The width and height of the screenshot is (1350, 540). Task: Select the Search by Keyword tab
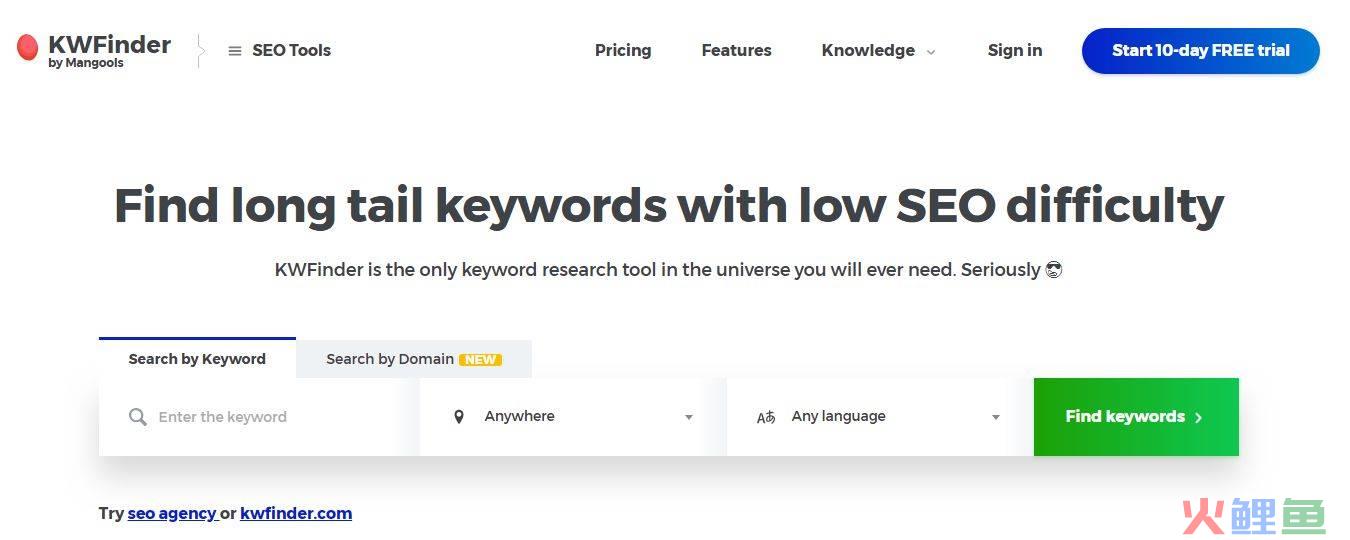click(x=197, y=358)
